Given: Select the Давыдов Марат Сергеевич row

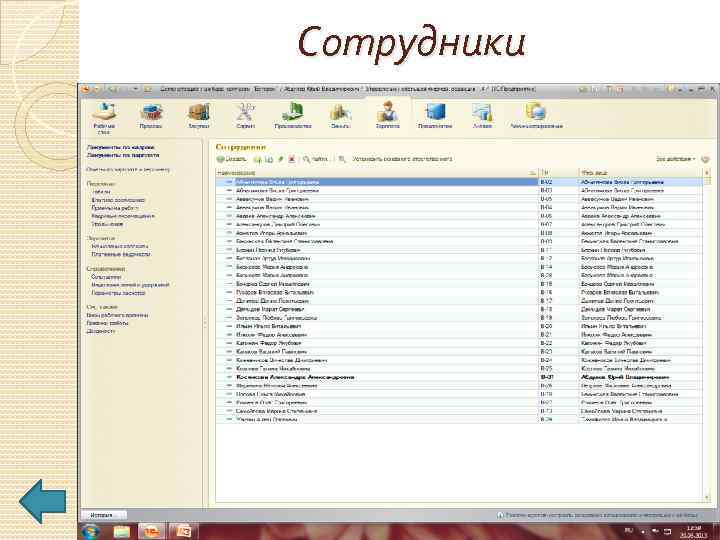Looking at the screenshot, I should (x=459, y=309).
